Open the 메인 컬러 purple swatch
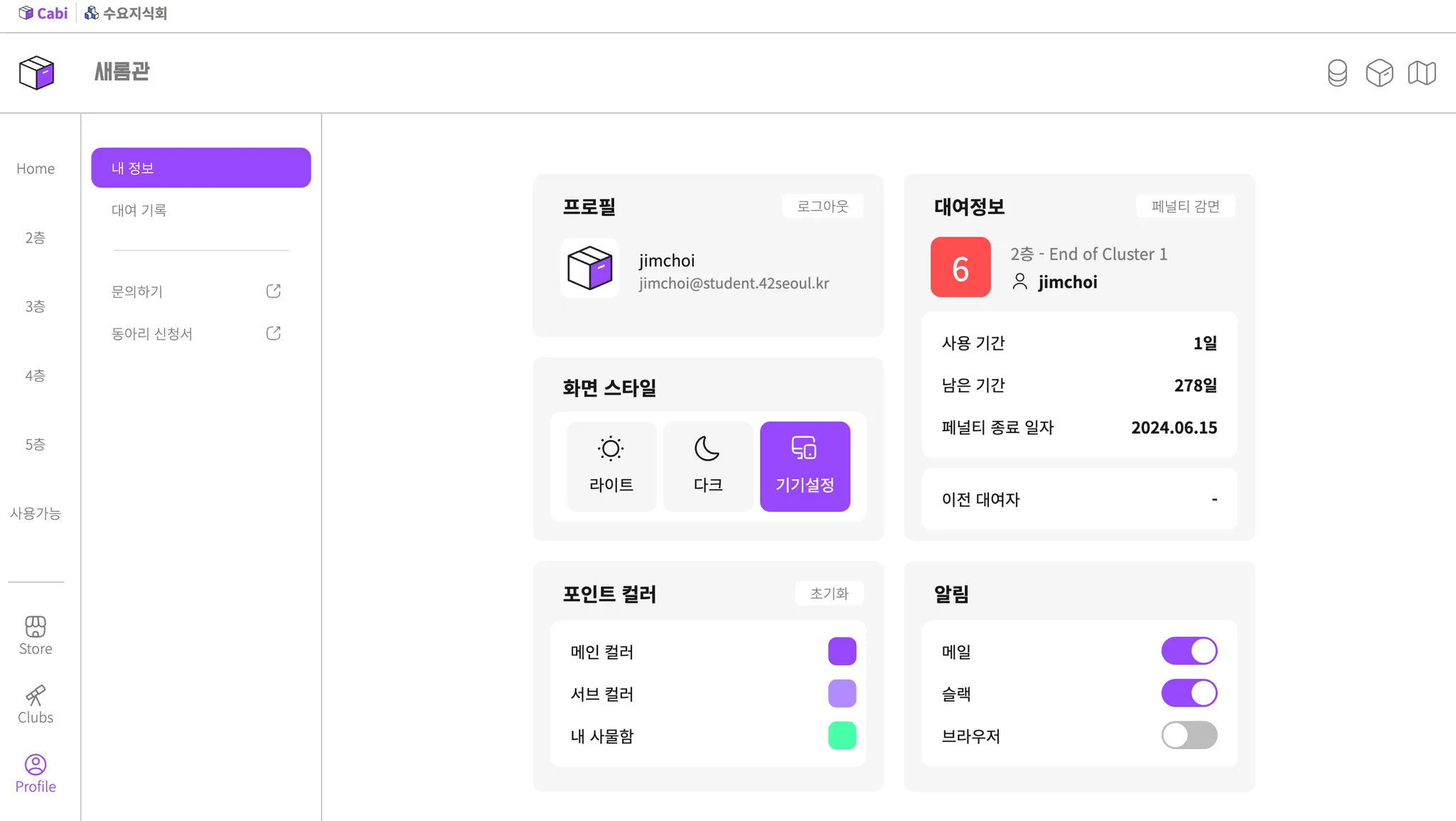 (x=842, y=651)
